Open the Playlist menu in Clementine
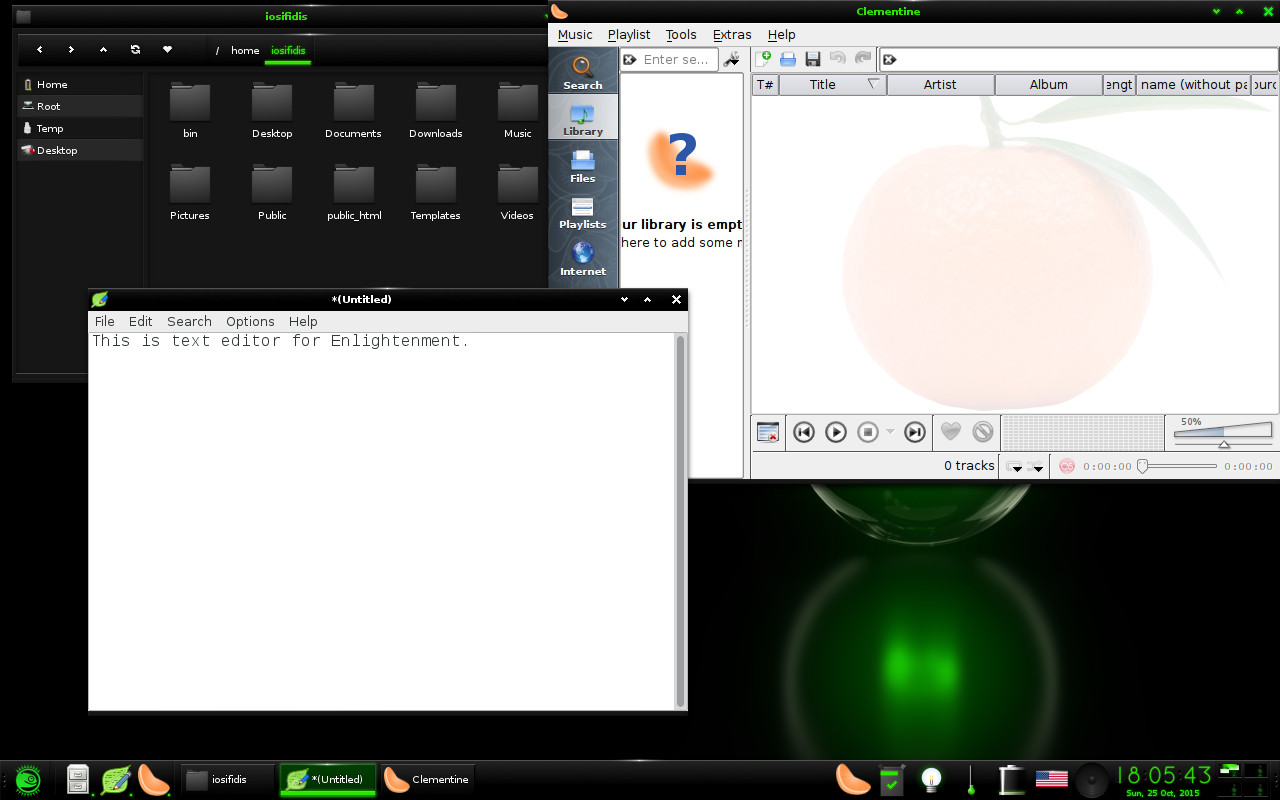The height and width of the screenshot is (800, 1280). pos(628,35)
